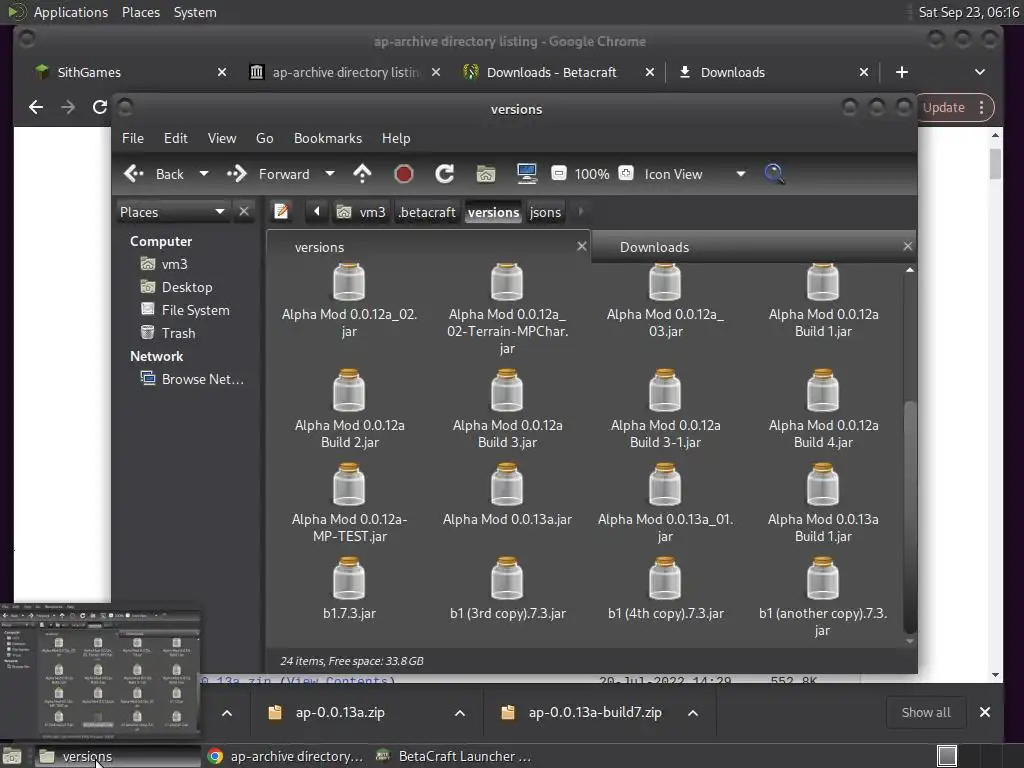
Task: Select Alpha Mod 0.0.13a.jar icon
Action: [507, 484]
